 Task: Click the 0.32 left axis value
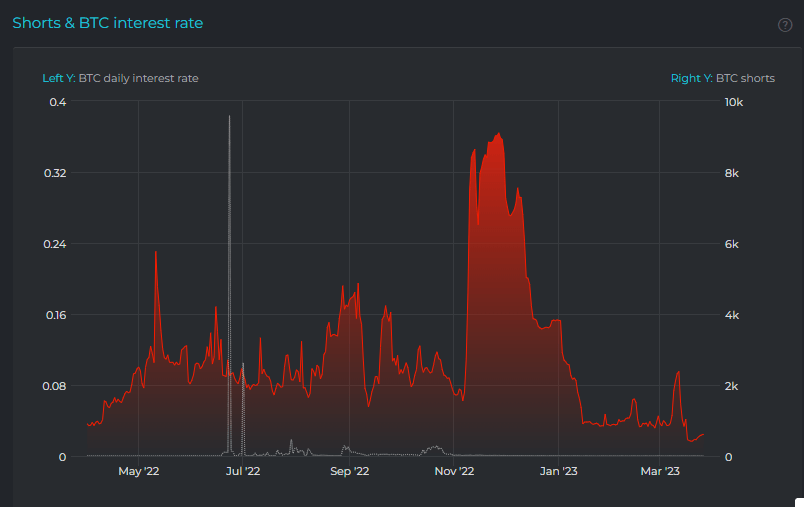(x=54, y=173)
